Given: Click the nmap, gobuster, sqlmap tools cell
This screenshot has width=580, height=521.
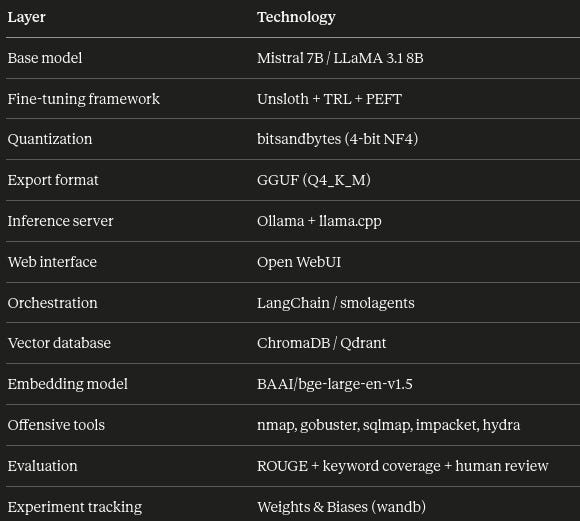Looking at the screenshot, I should click(388, 425).
